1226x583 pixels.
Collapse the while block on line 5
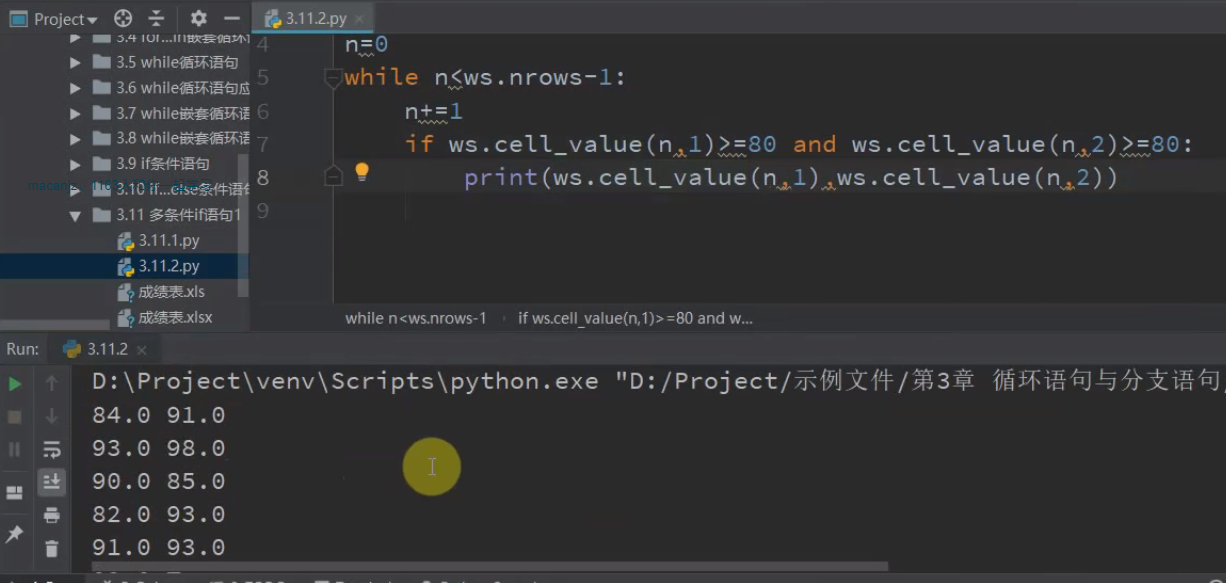tap(333, 77)
